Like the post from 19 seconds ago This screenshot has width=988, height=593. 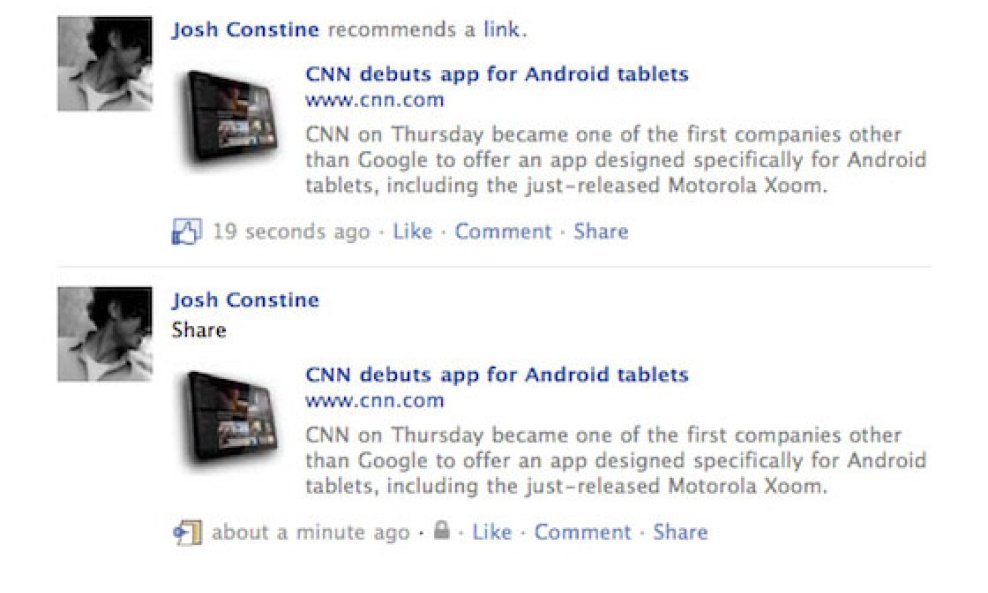click(x=413, y=232)
